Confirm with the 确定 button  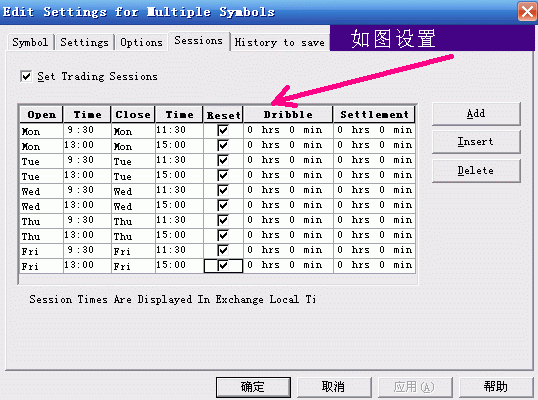tap(253, 387)
